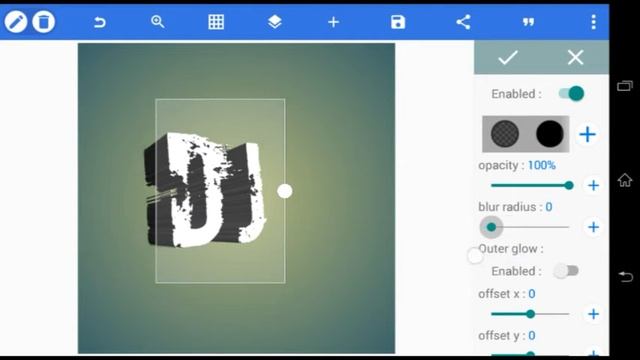
Task: Tap the Android back button
Action: [625, 277]
